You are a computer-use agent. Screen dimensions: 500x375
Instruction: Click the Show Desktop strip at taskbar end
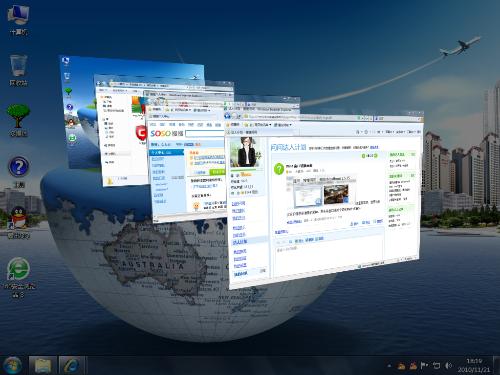[x=497, y=365]
